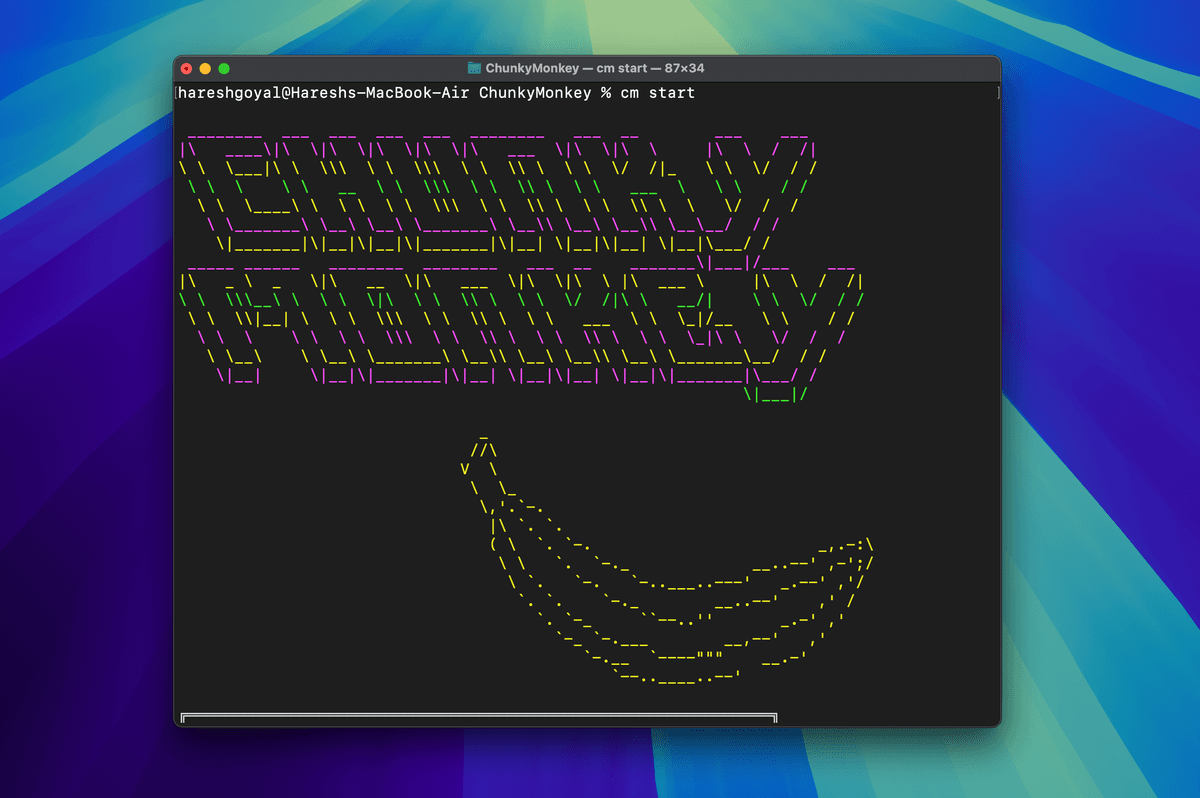The width and height of the screenshot is (1200, 798).
Task: Click the yellow minimize button in titlebar
Action: [x=203, y=68]
